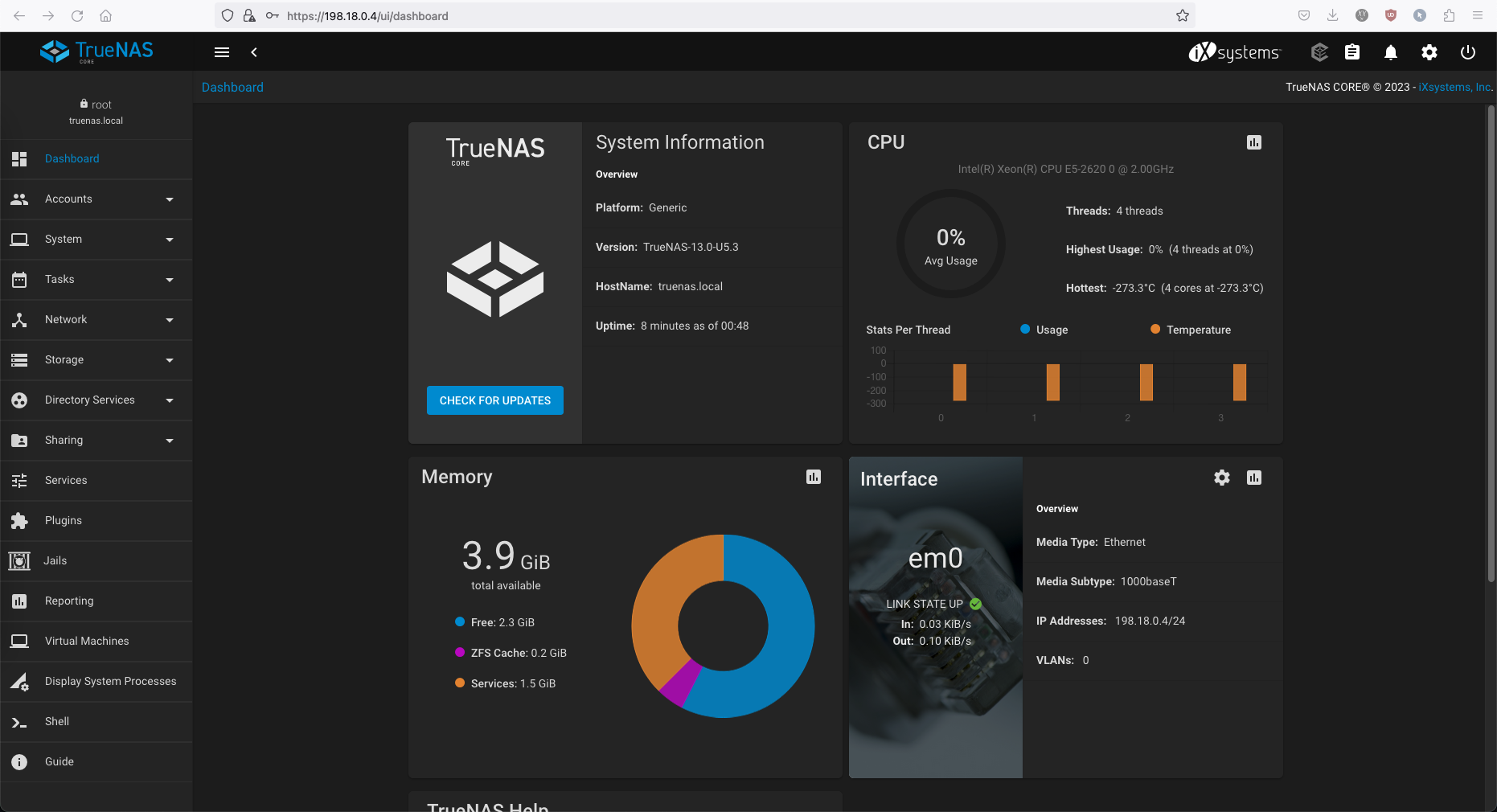
Task: Click Interface widget gear icon
Action: point(1221,478)
